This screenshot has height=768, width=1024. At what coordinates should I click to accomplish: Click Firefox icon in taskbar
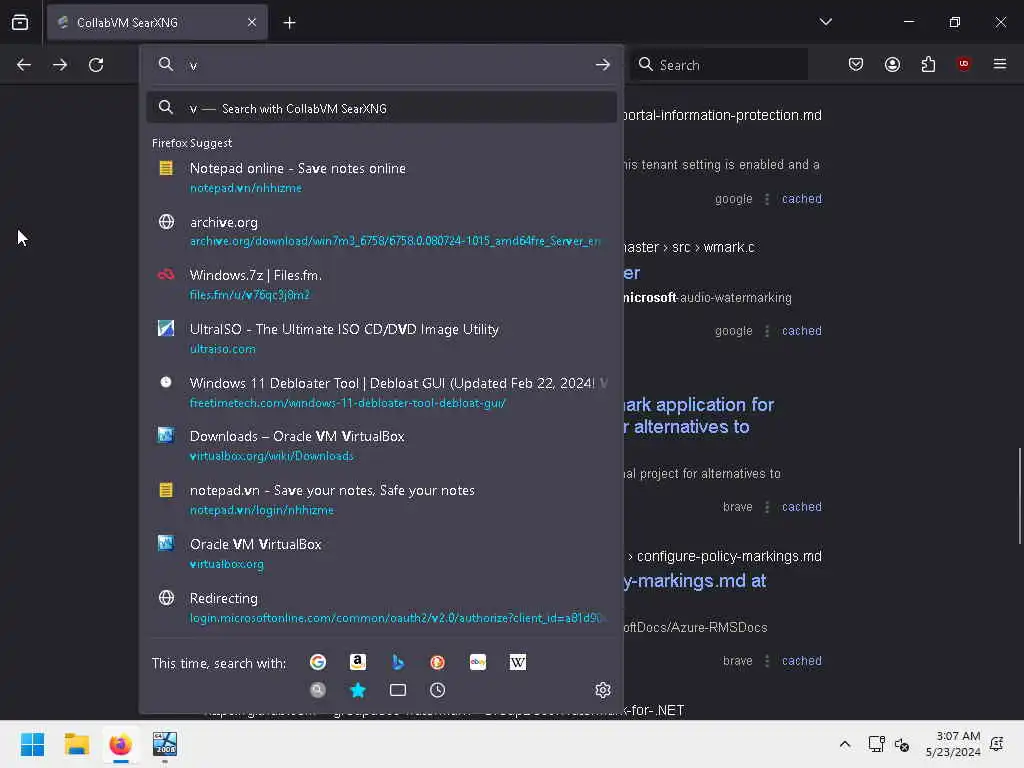[120, 744]
